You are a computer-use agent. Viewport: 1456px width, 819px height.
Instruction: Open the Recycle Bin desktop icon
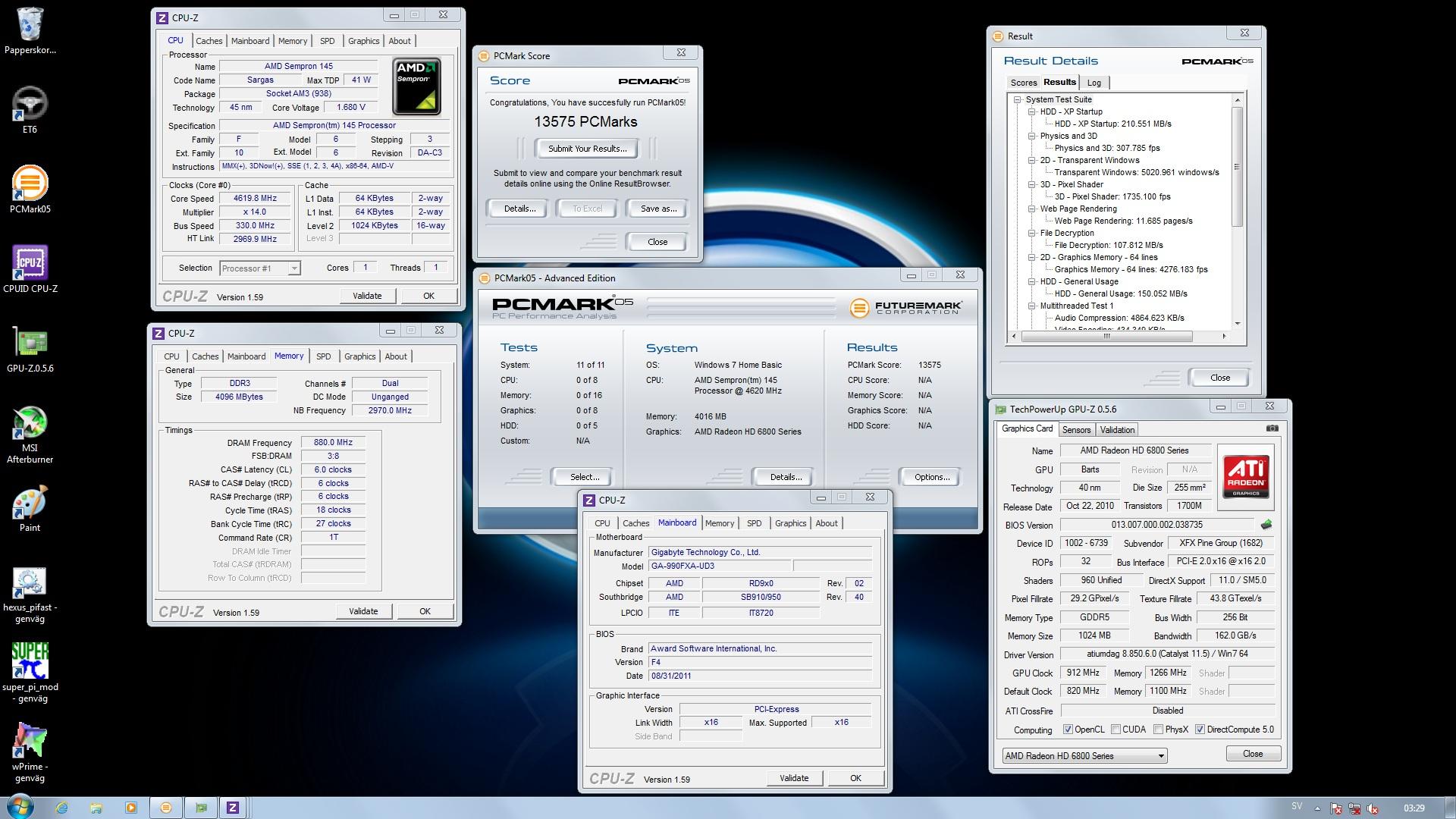pos(30,30)
